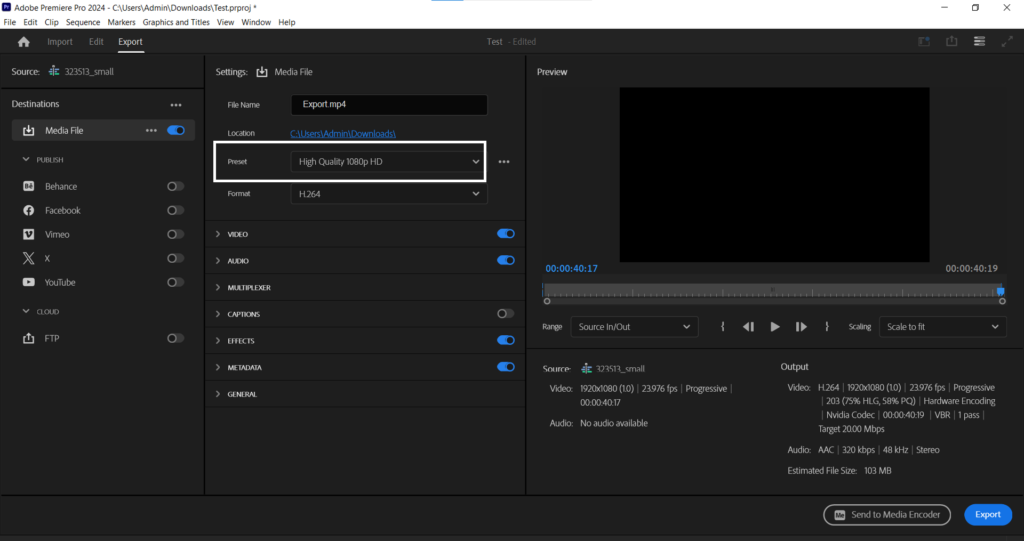Click the Play button under the preview
Viewport: 1024px width, 541px height.
tap(775, 327)
